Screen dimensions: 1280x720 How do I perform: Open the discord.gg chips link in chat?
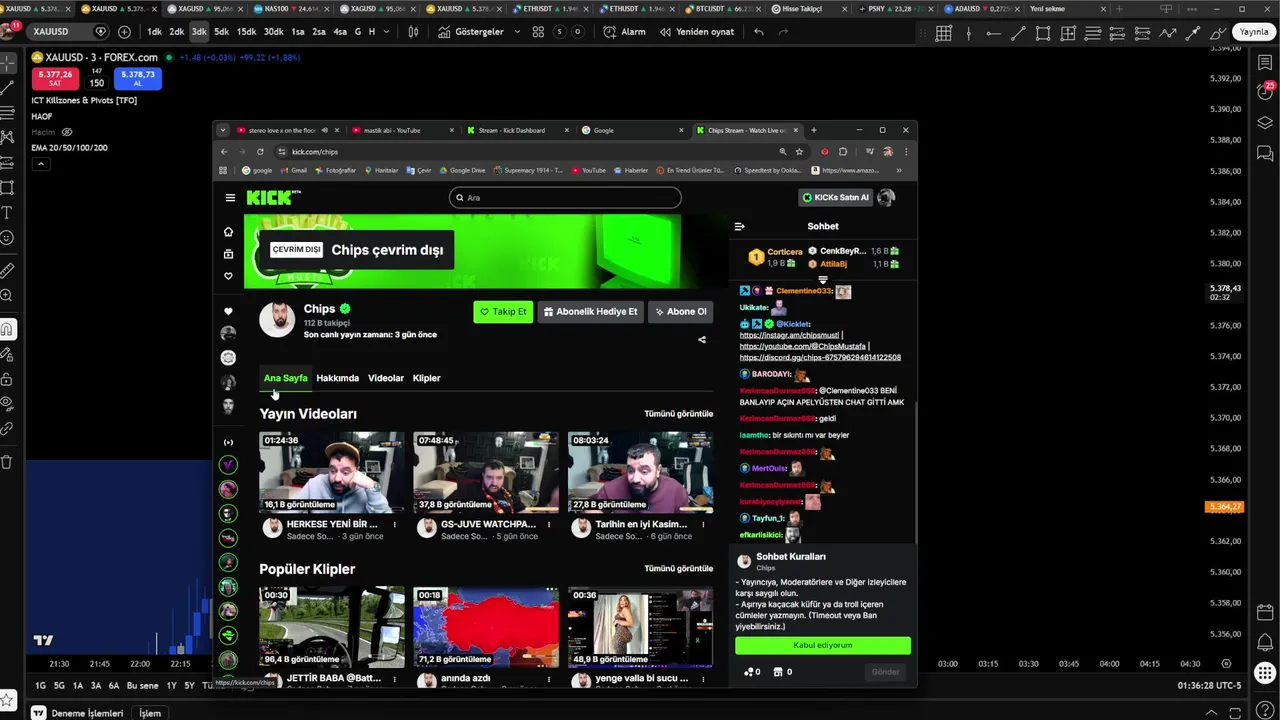pyautogui.click(x=820, y=357)
